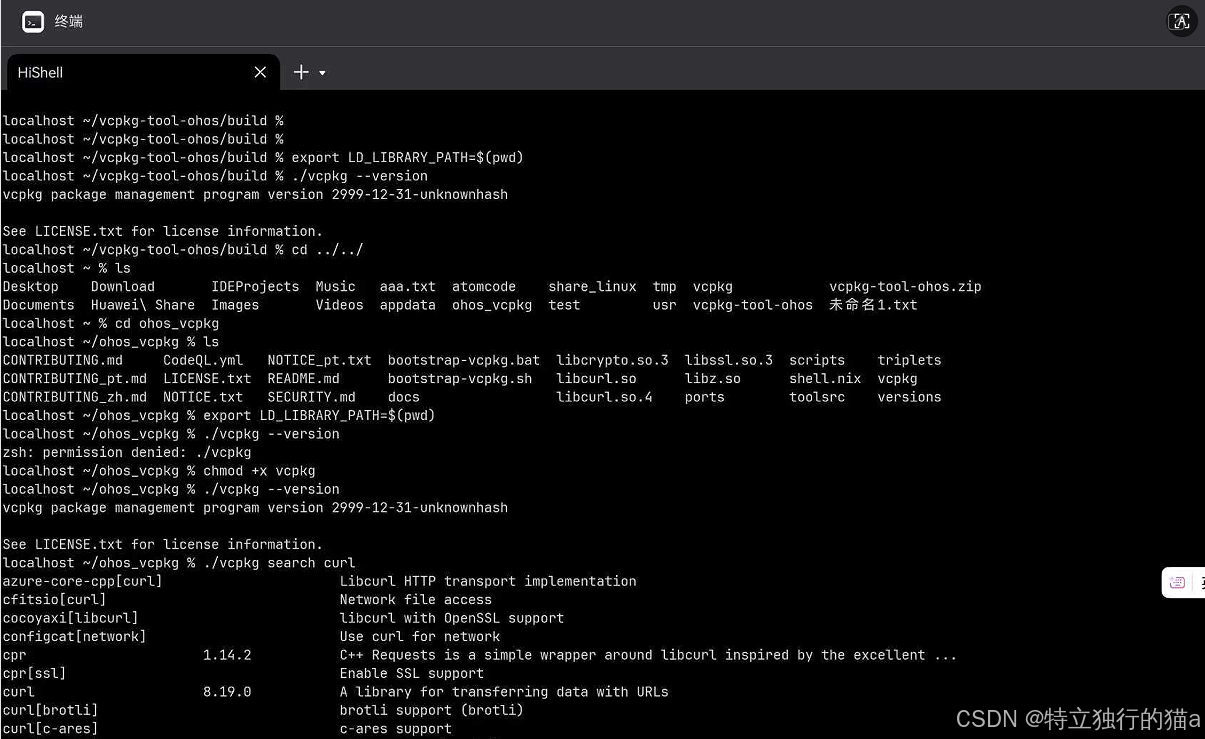The image size is (1205, 739).
Task: Click the configcat[network] search result
Action: [x=75, y=637]
